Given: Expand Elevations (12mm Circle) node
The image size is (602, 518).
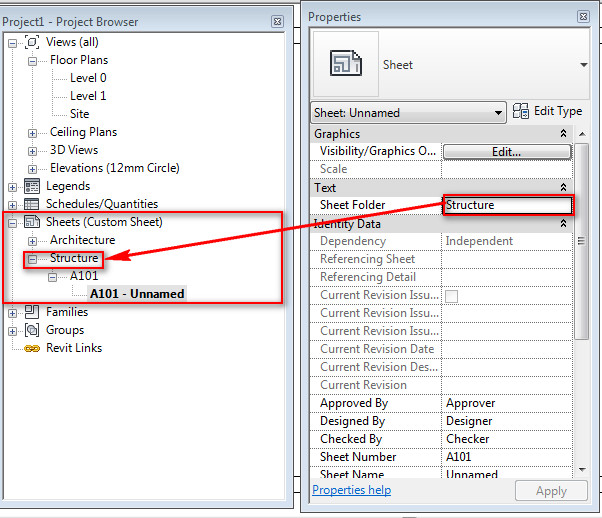Looking at the screenshot, I should click(x=33, y=169).
